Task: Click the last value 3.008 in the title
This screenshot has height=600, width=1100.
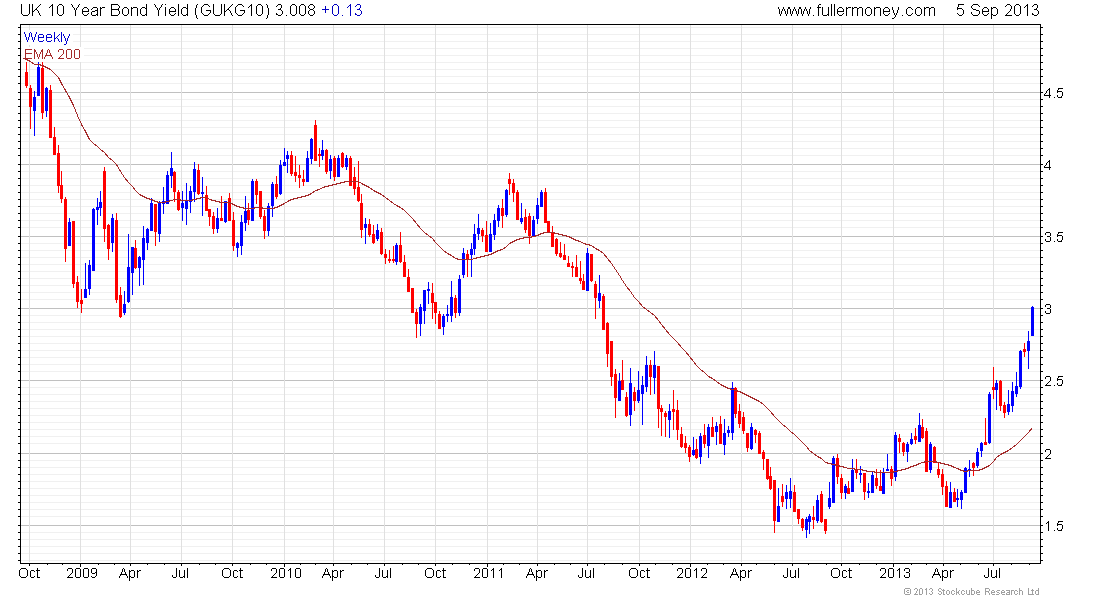Action: (295, 11)
